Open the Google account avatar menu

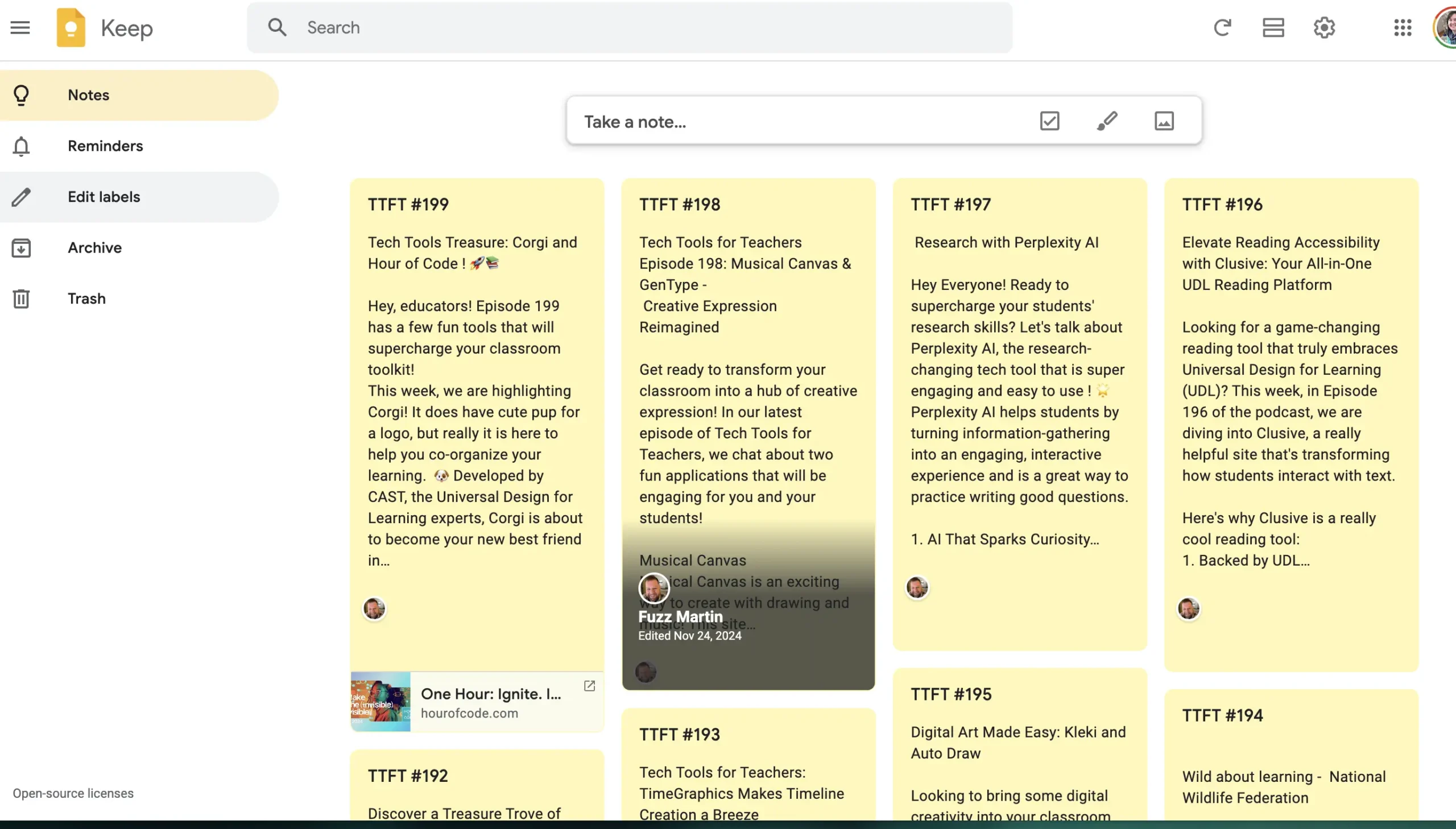1445,27
